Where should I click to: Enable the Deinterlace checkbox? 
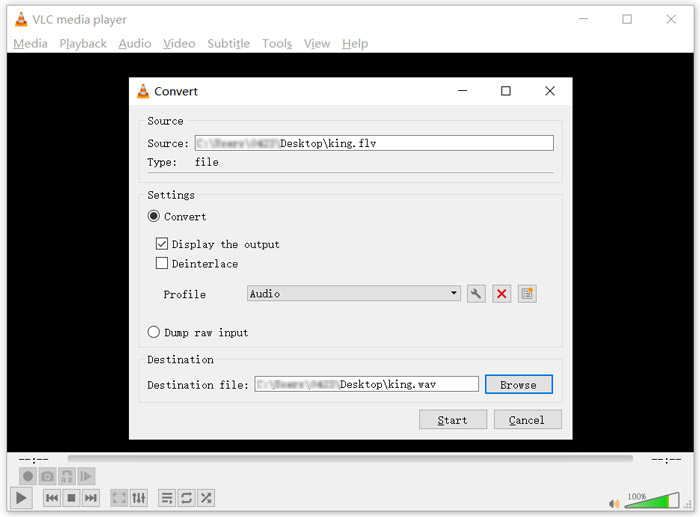coord(162,263)
